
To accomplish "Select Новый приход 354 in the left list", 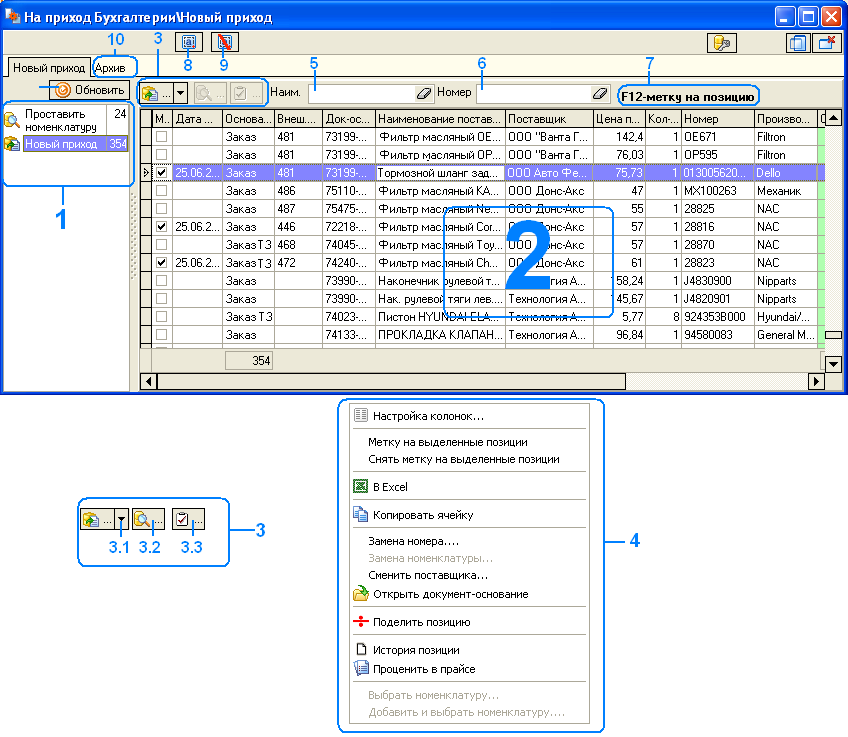I will [x=75, y=144].
